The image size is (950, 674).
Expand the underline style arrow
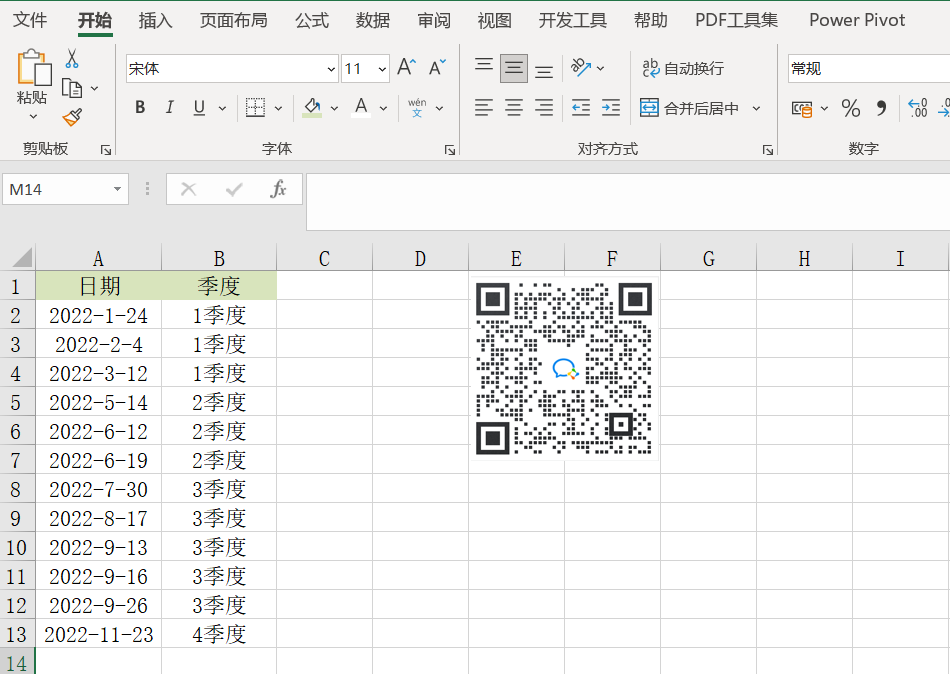pos(222,108)
